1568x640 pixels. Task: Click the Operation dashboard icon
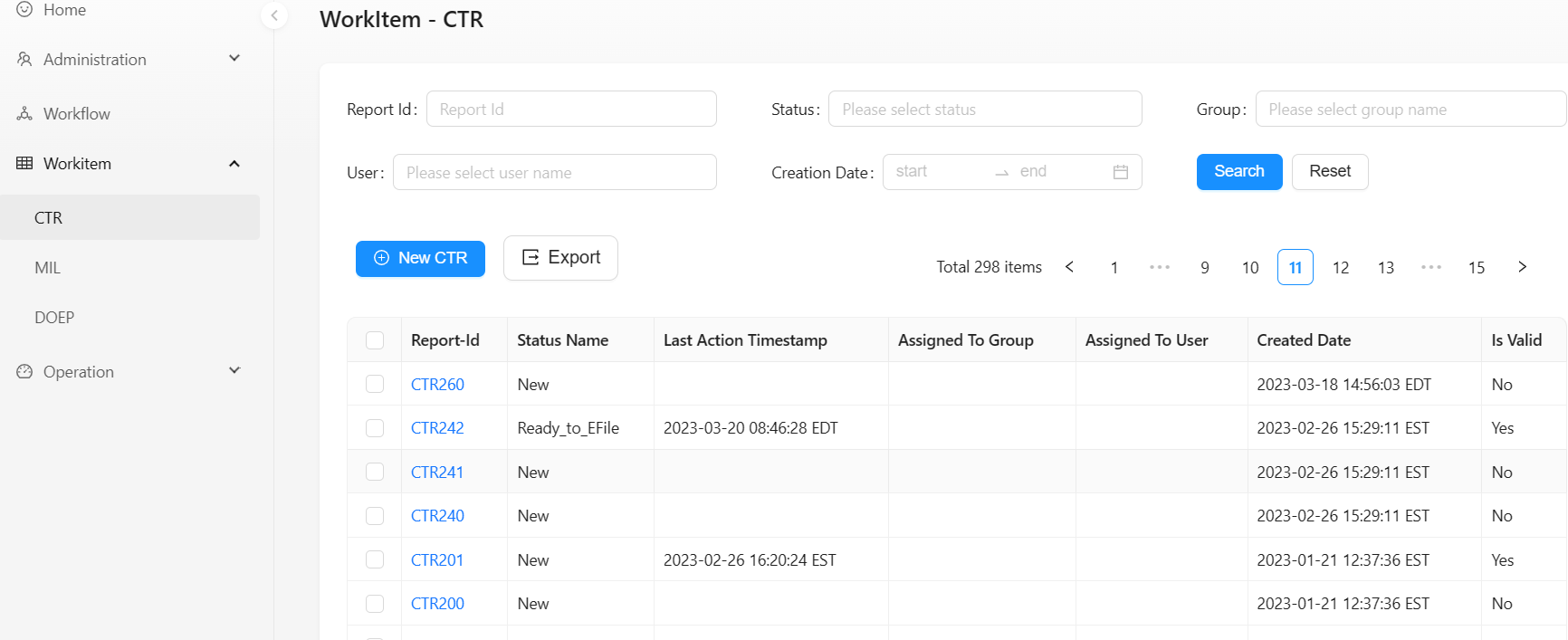pos(24,372)
